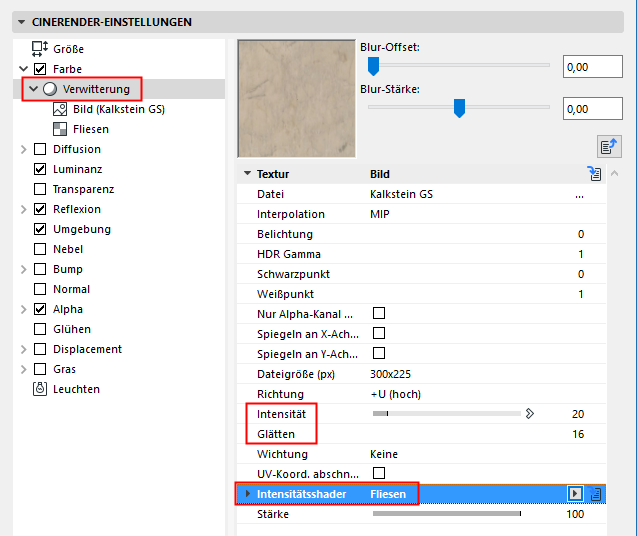Click the Blur-Stärke slider handle
The width and height of the screenshot is (637, 536).
tap(459, 108)
